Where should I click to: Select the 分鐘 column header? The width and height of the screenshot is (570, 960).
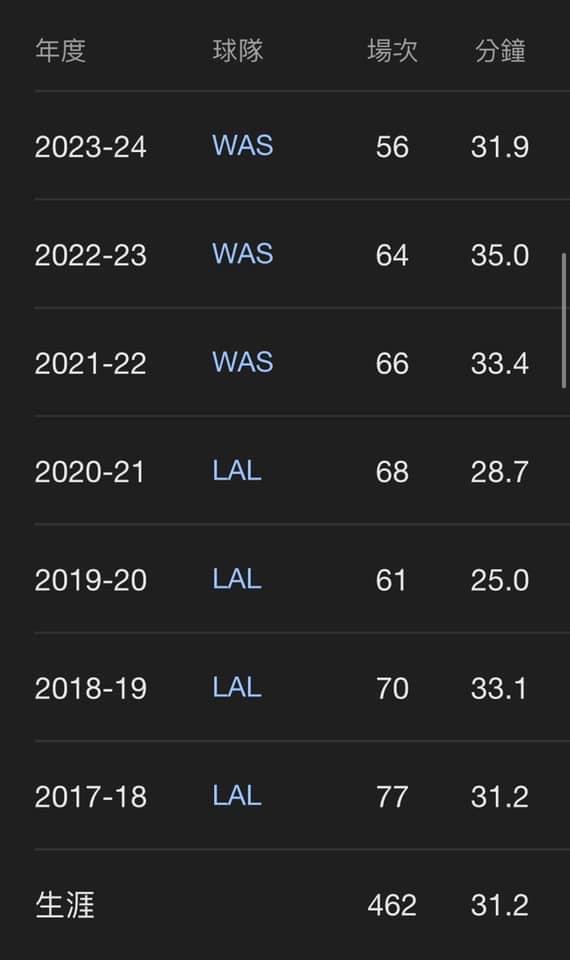500,50
